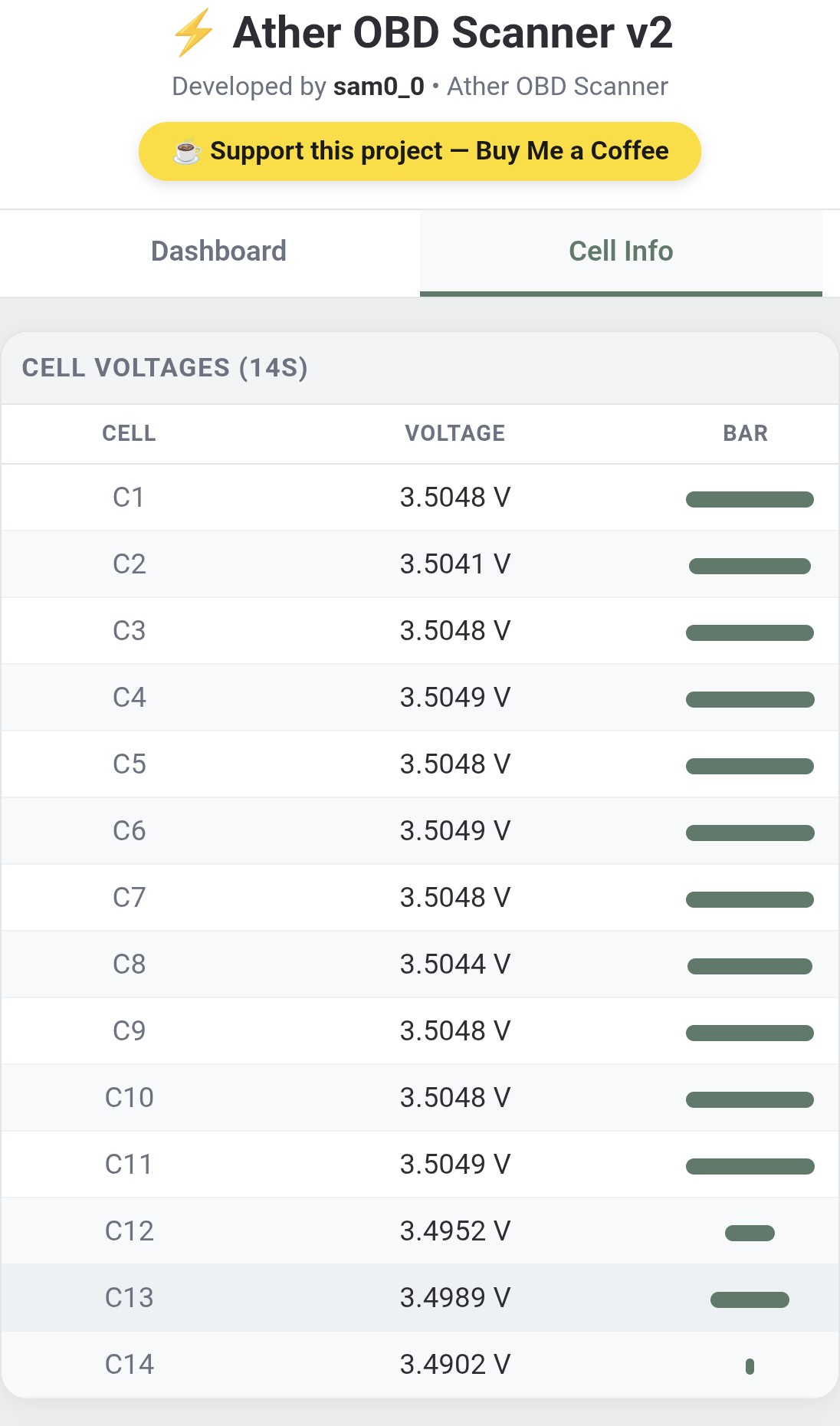Click the short C12 voltage bar
Screen dimensions: 840x1426
tap(750, 1234)
